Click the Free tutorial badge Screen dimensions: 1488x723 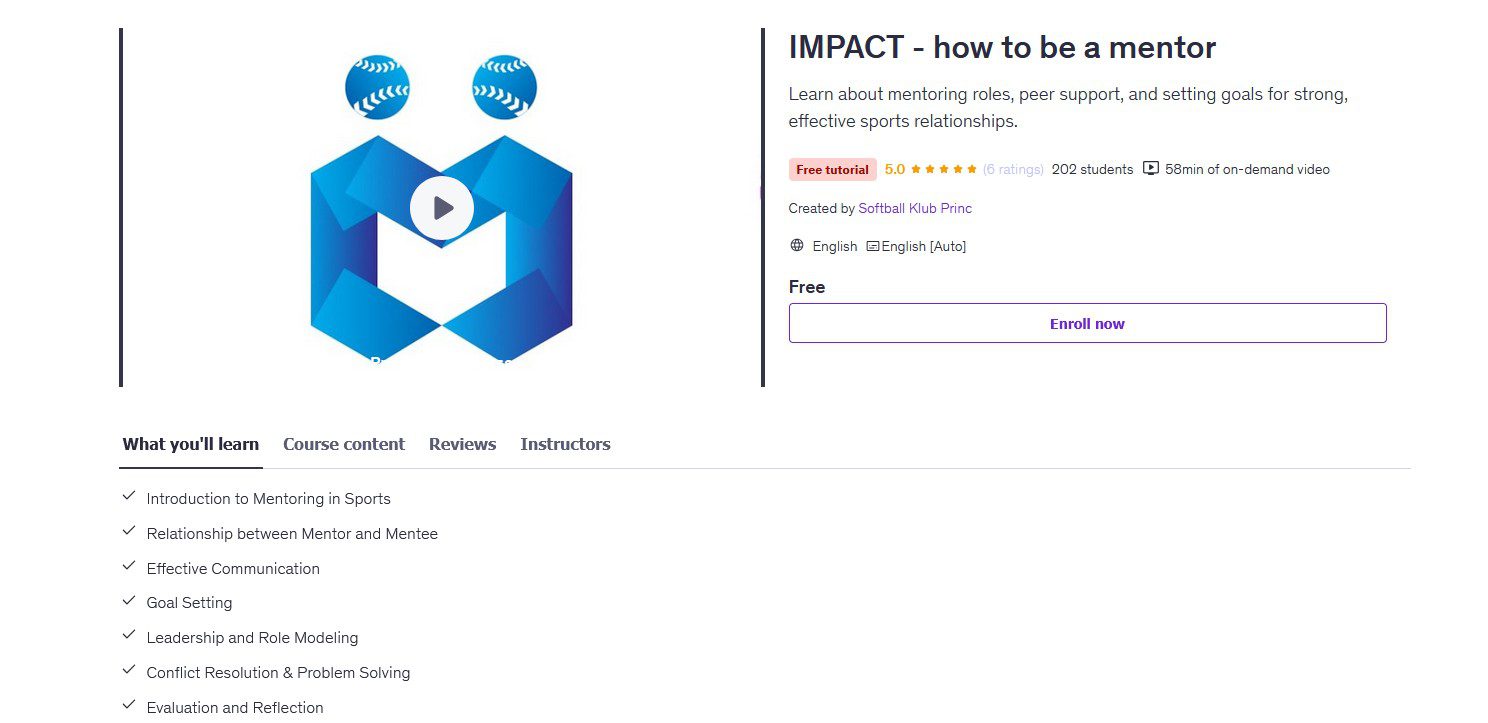click(832, 169)
